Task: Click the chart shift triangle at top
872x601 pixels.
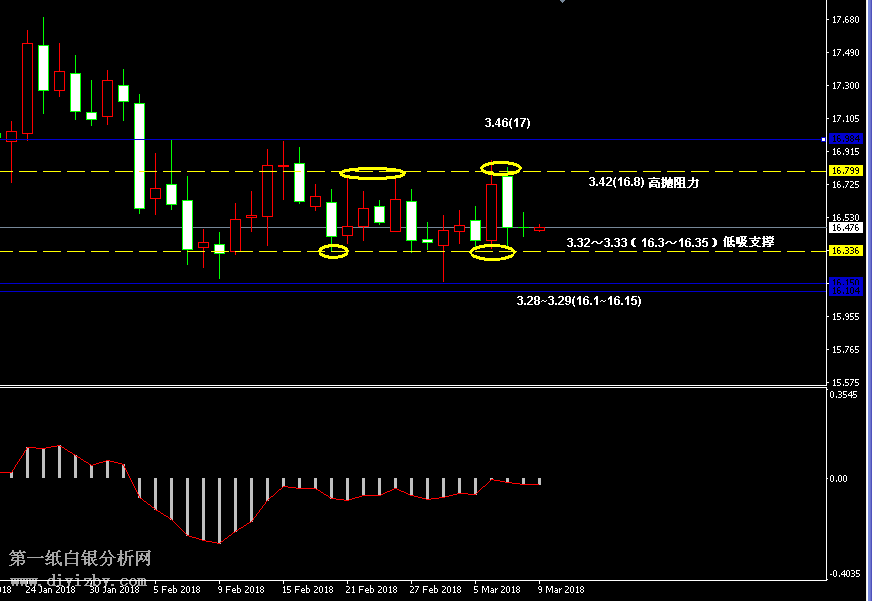Action: (564, 3)
